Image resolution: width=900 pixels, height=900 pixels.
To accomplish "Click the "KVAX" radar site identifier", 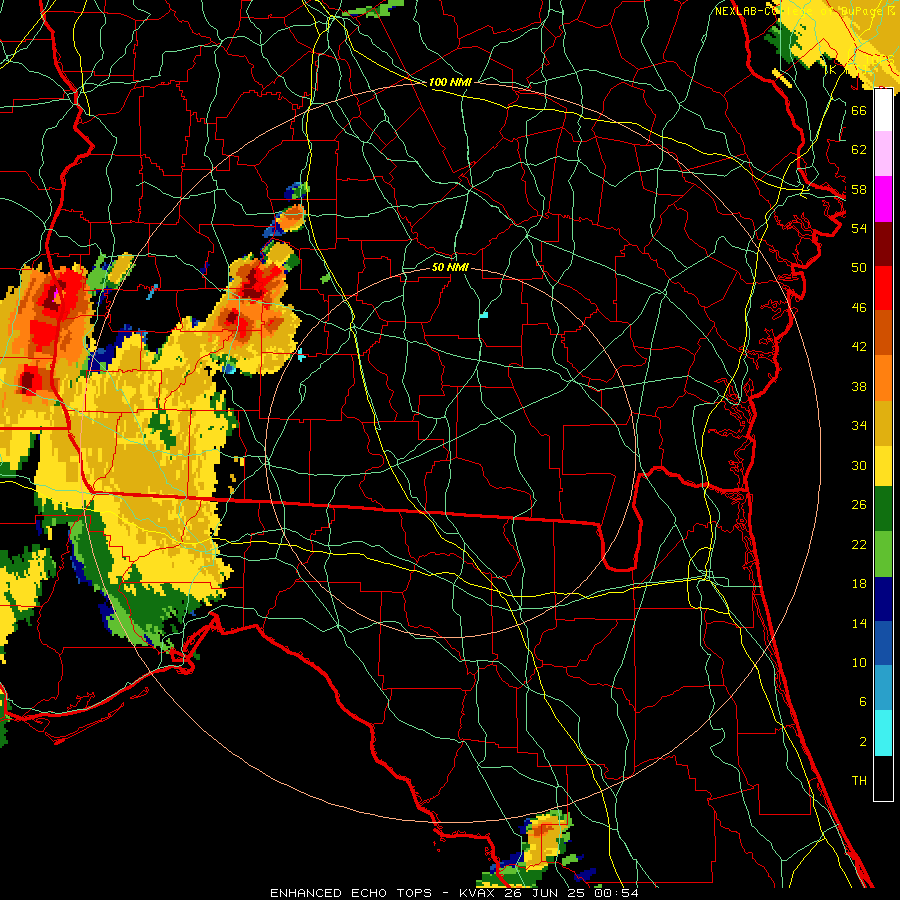I will click(x=478, y=893).
